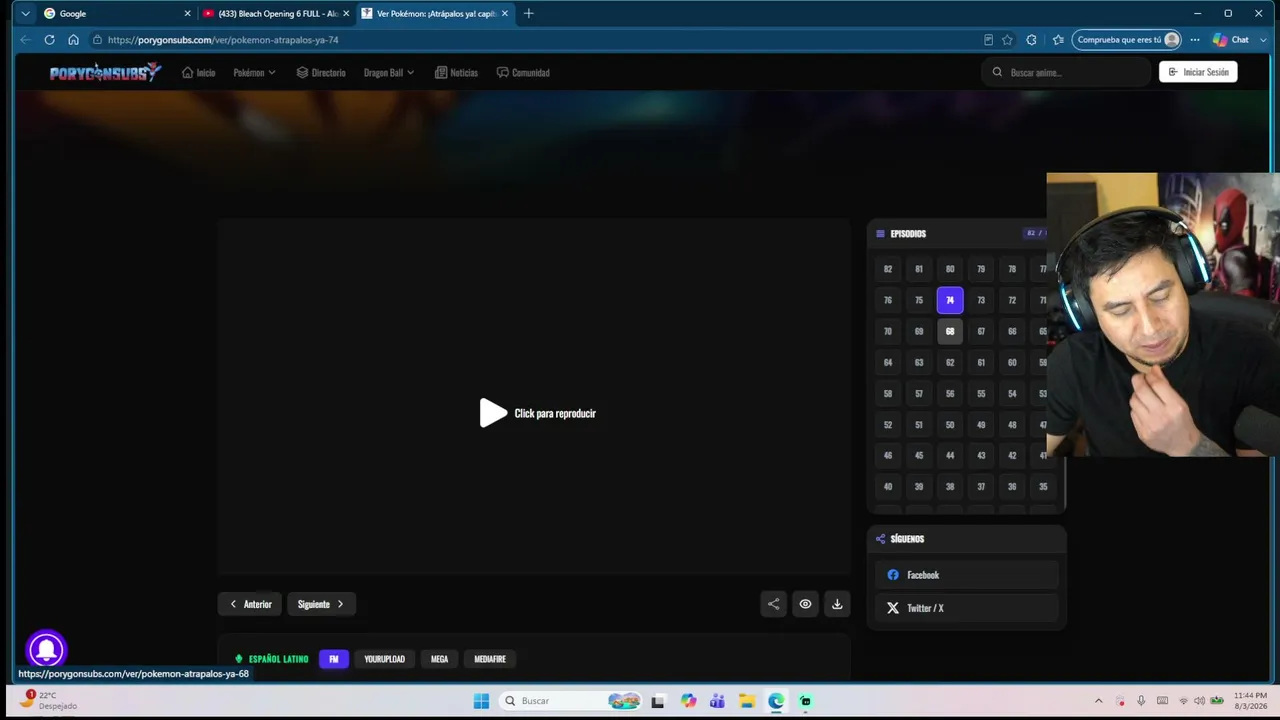Click the Edge taskbar icon

point(776,701)
